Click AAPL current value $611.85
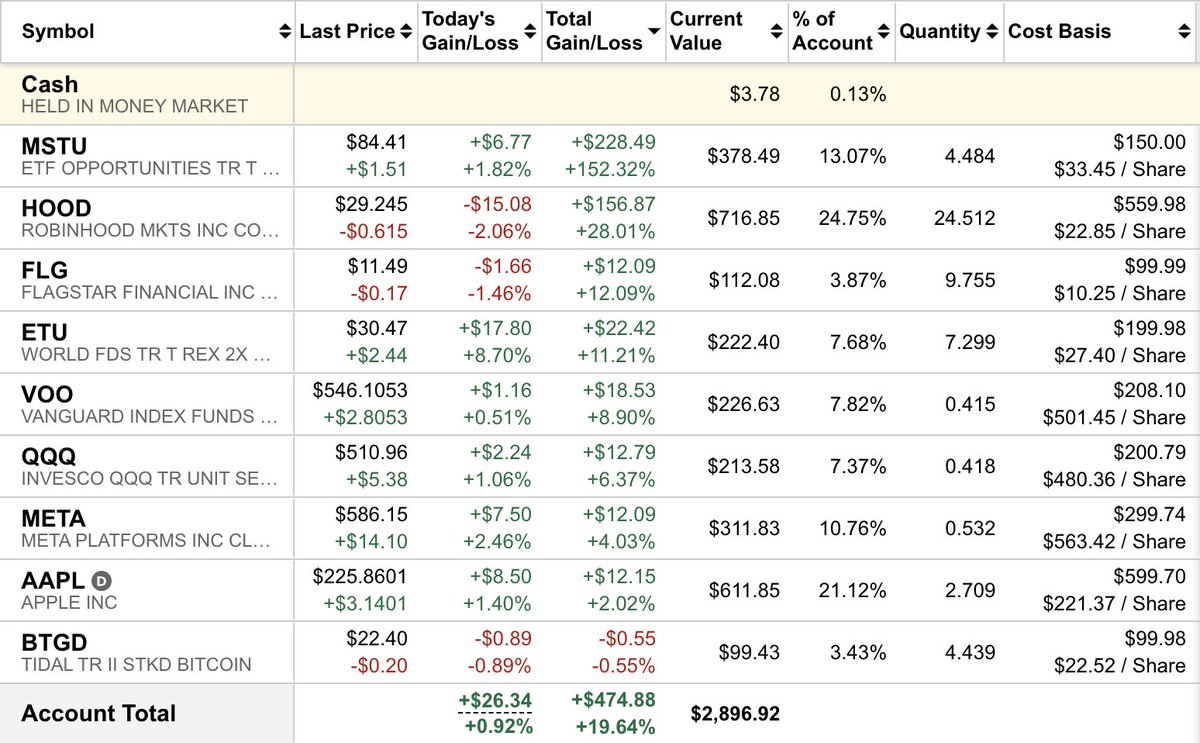Viewport: 1200px width, 743px height. [x=744, y=590]
